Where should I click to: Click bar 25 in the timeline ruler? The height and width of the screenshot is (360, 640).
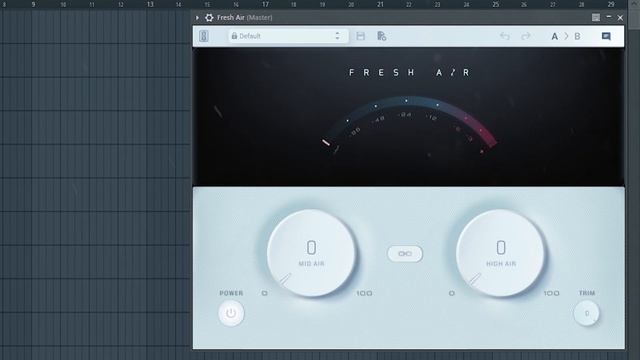pyautogui.click(x=496, y=4)
